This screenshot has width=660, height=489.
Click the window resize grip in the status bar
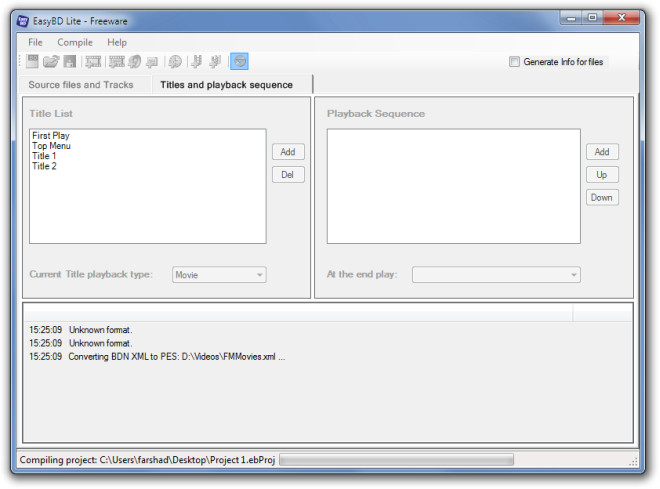[633, 462]
